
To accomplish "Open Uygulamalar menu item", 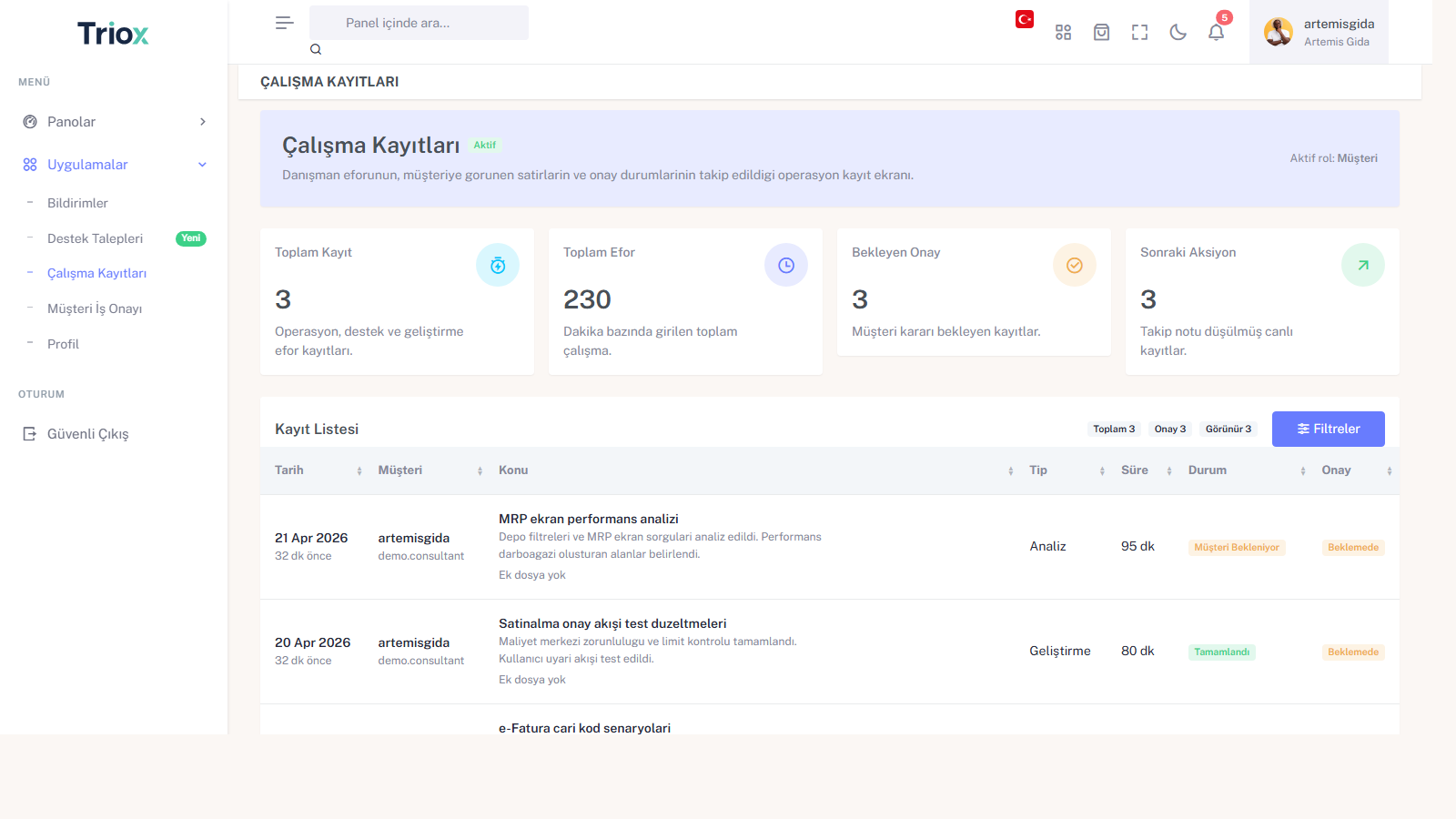I will 114,165.
